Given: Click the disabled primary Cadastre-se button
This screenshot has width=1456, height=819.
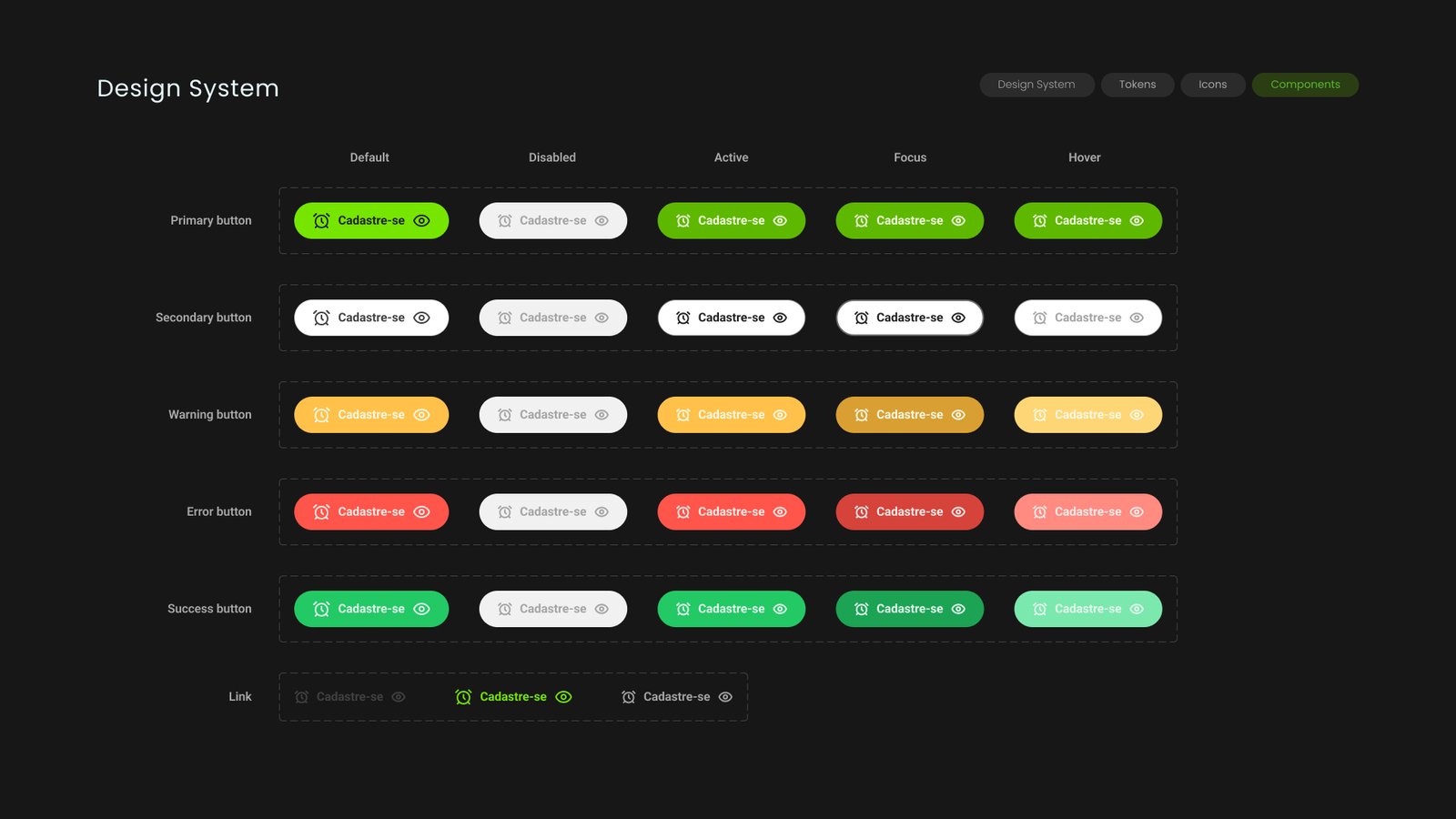Looking at the screenshot, I should pyautogui.click(x=552, y=221).
